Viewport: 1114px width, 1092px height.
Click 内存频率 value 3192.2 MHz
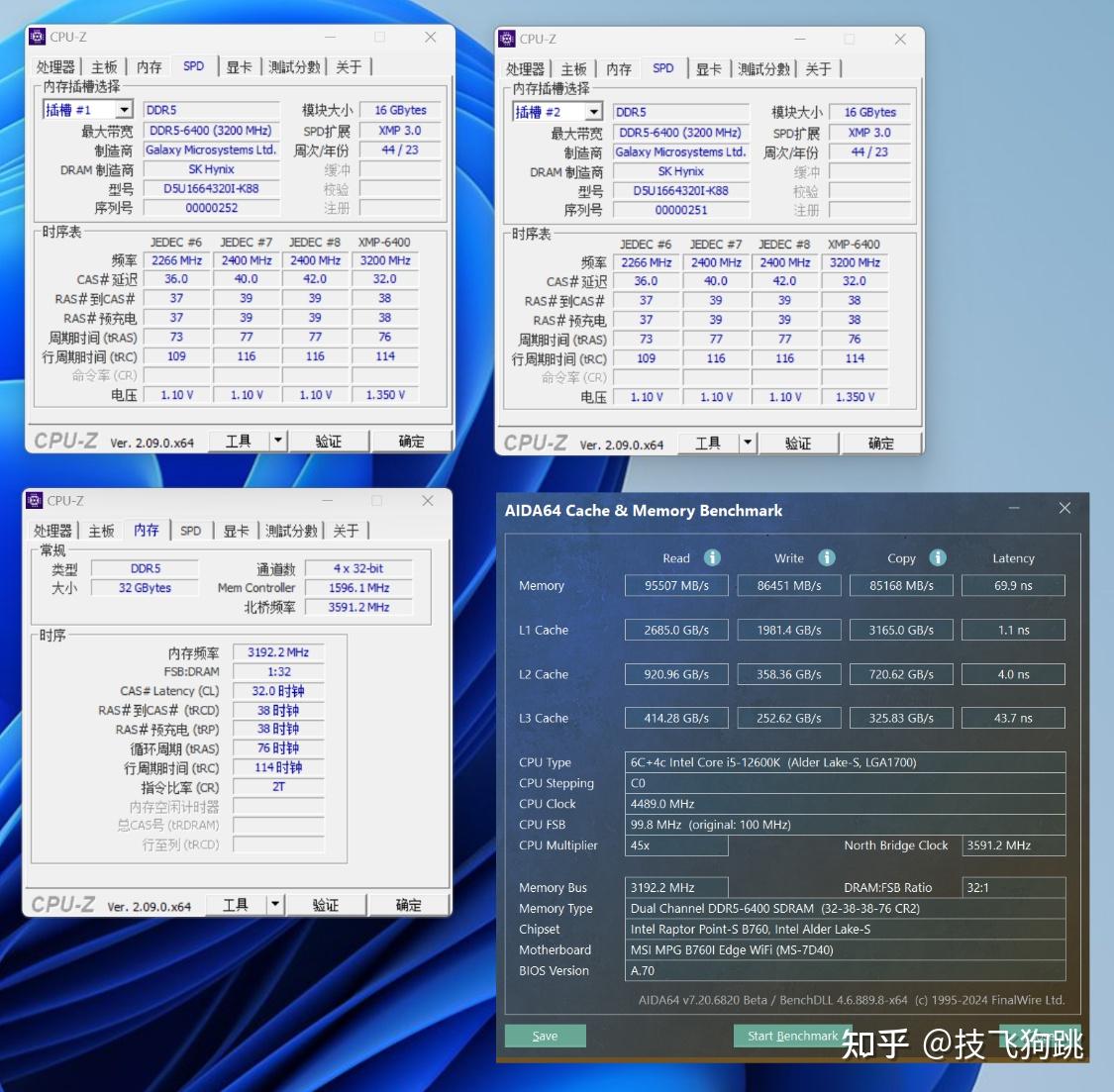[278, 652]
